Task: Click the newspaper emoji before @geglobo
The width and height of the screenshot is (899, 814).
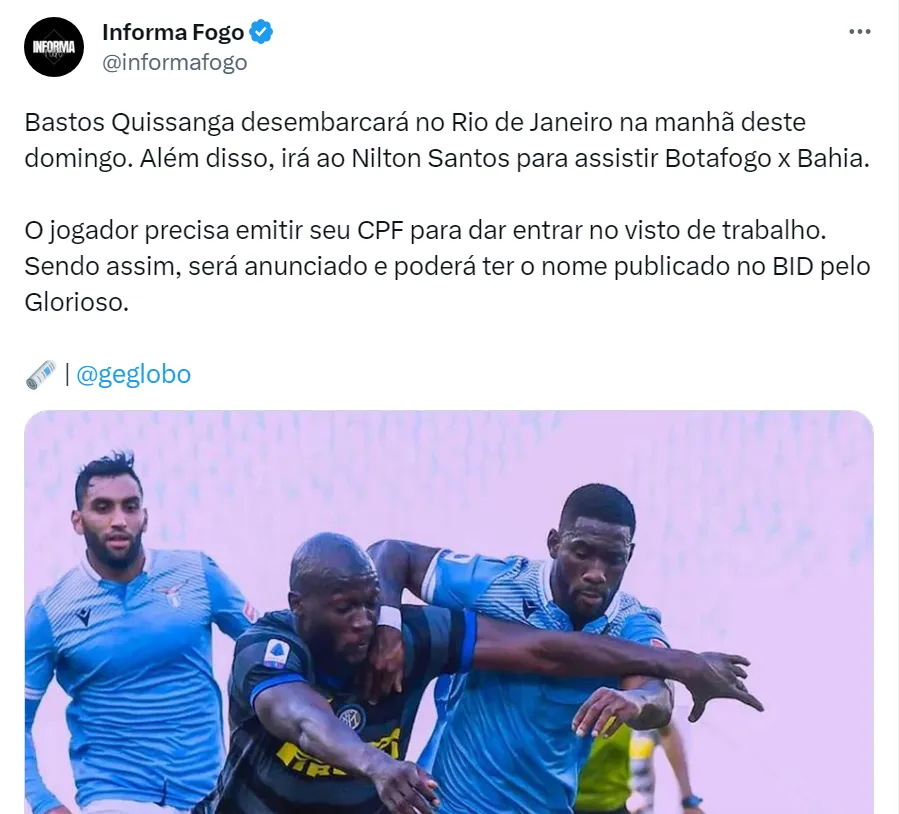Action: pos(41,375)
